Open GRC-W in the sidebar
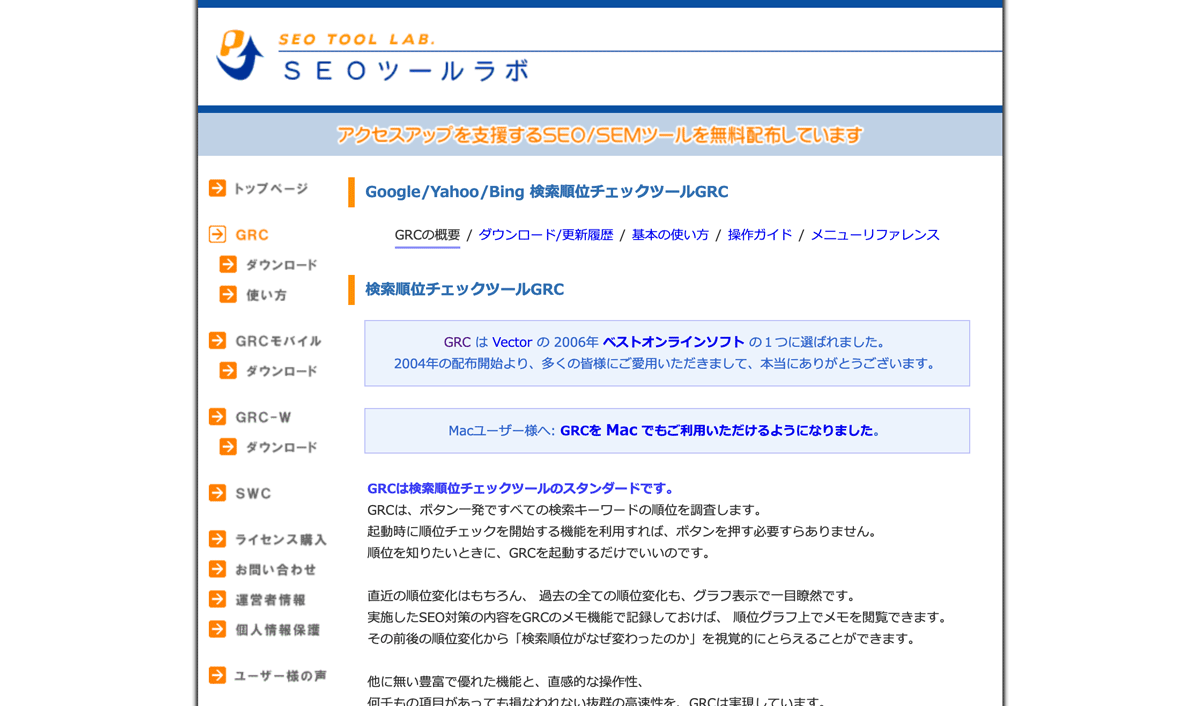The image size is (1200, 706). pos(263,417)
